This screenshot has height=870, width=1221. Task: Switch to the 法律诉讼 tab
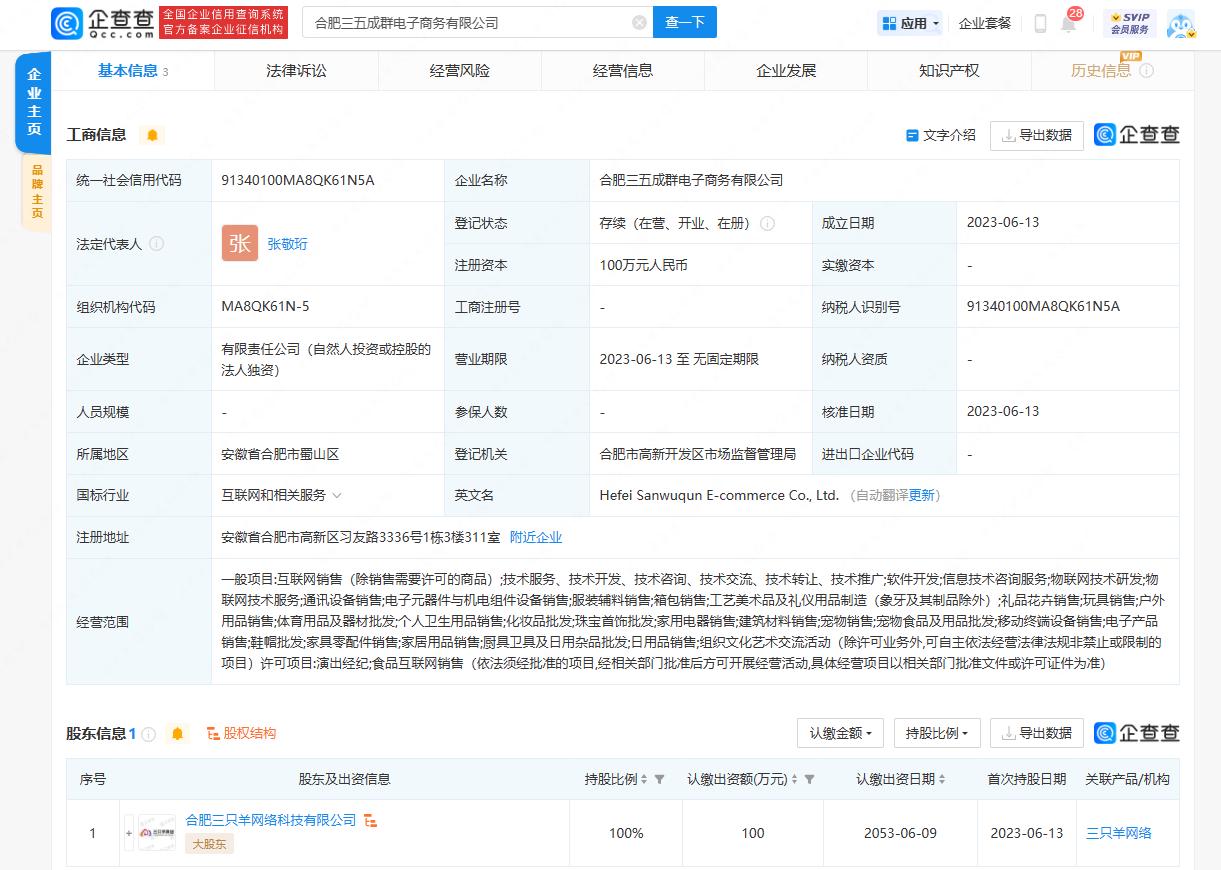click(x=295, y=72)
